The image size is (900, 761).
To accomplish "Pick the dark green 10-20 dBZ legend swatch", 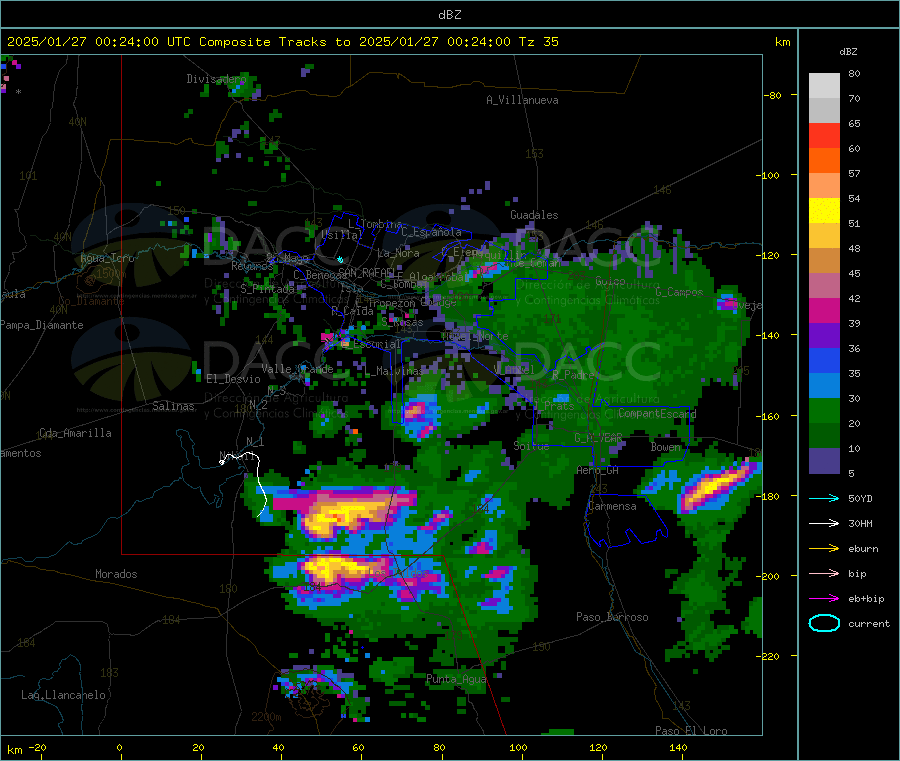I will pyautogui.click(x=824, y=436).
